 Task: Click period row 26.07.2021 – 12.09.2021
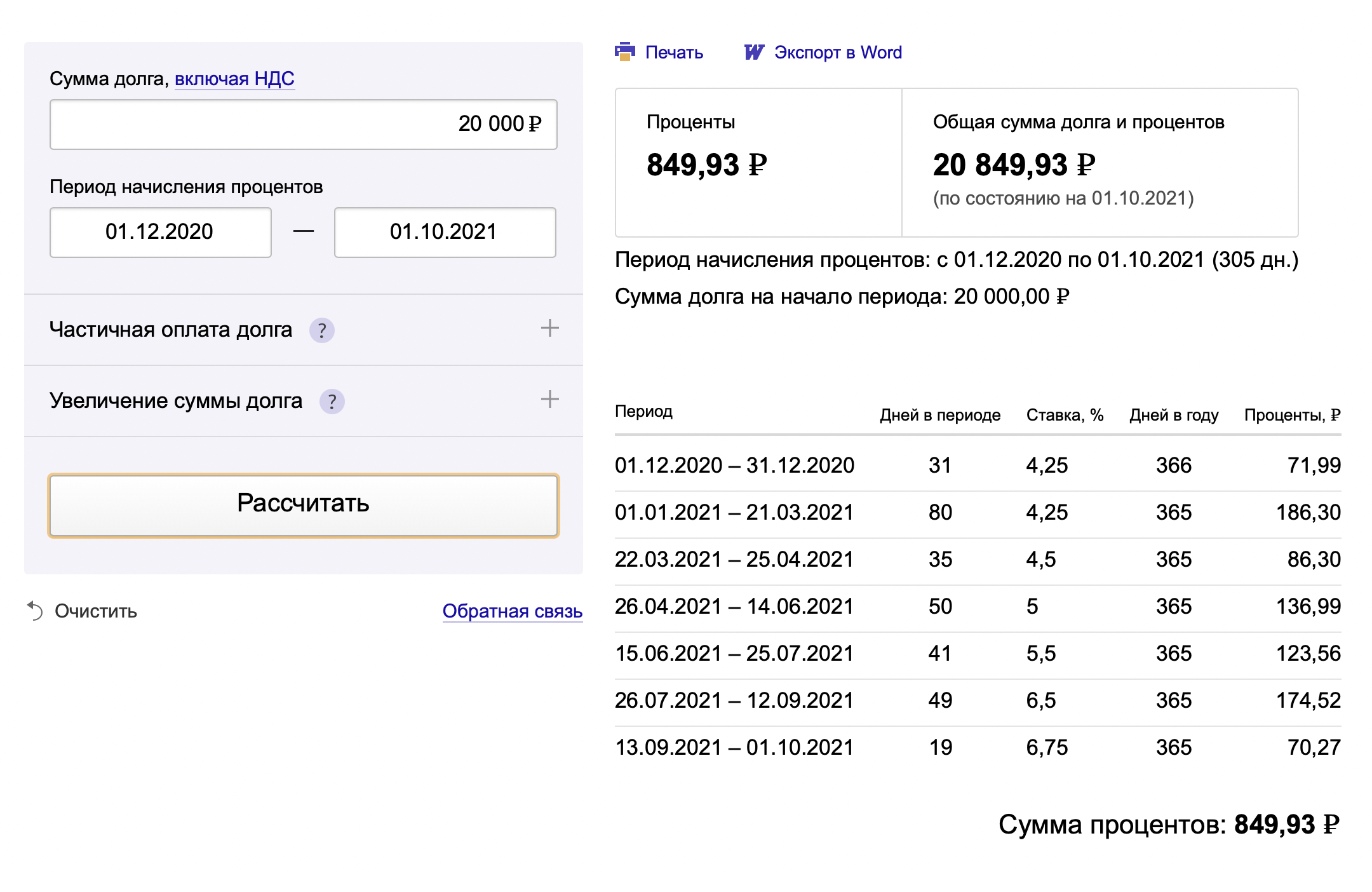(978, 700)
